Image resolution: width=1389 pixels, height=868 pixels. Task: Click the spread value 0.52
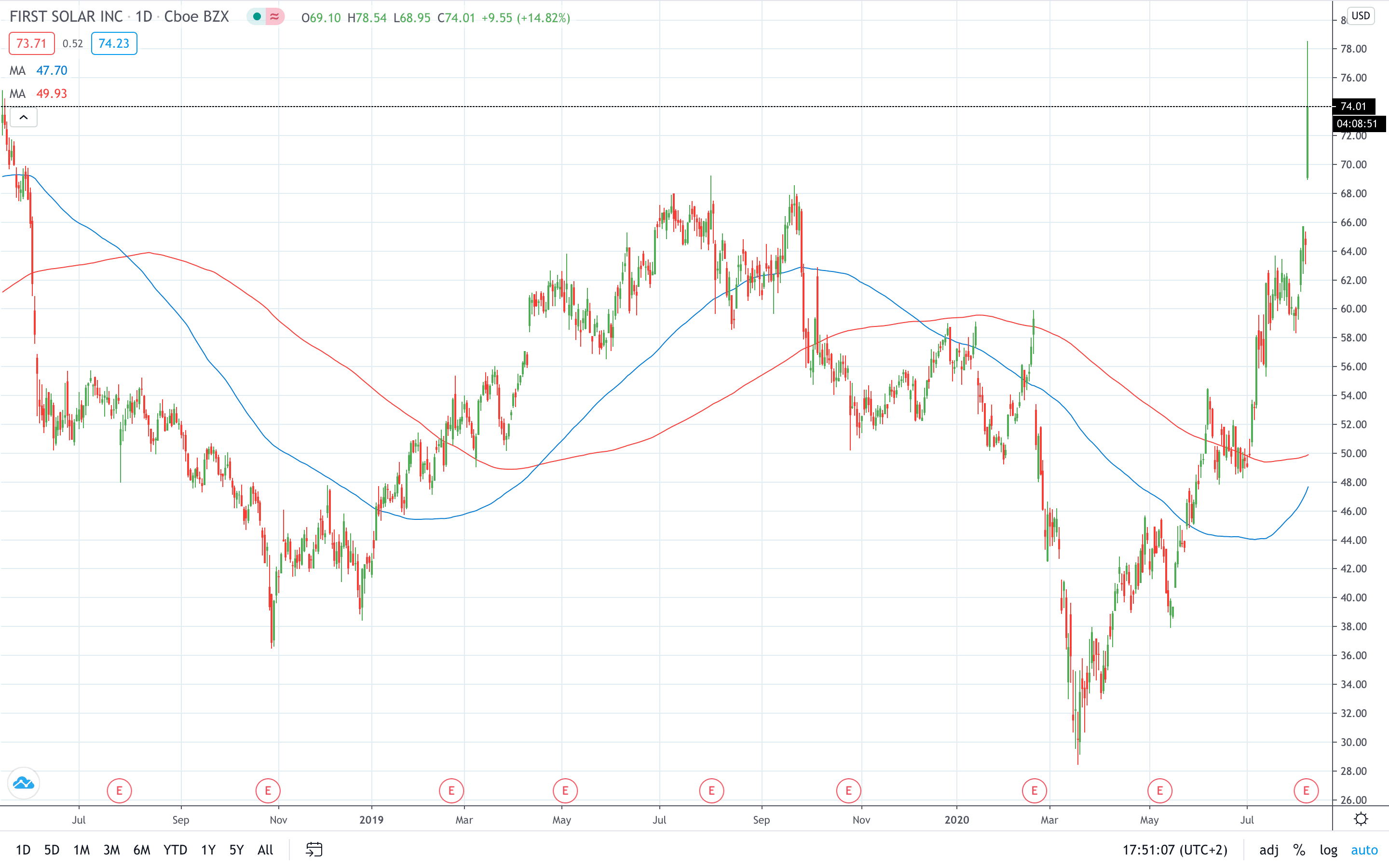coord(73,43)
